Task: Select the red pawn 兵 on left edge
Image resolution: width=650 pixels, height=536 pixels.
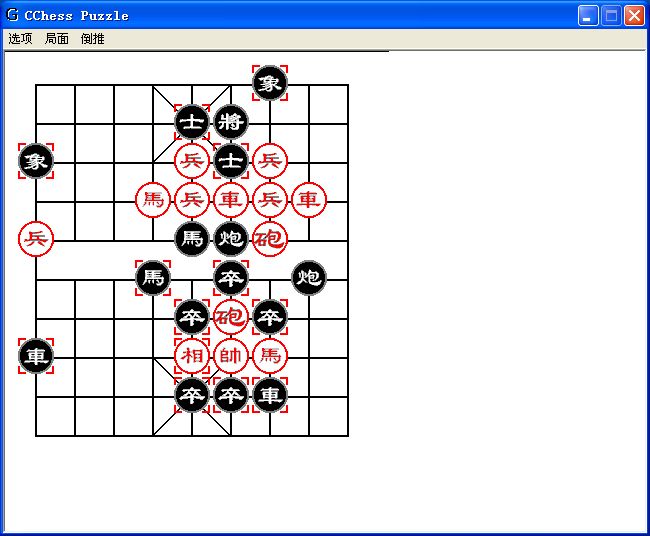Action: [36, 238]
